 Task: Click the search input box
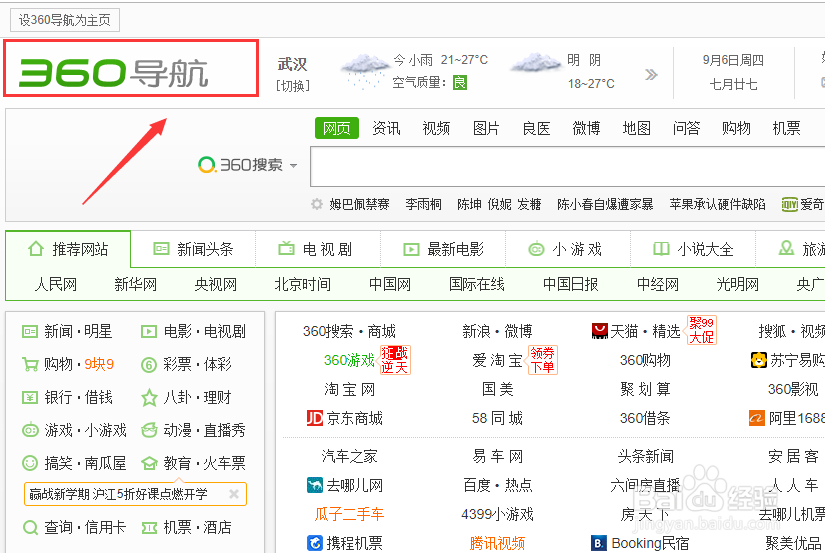[567, 167]
